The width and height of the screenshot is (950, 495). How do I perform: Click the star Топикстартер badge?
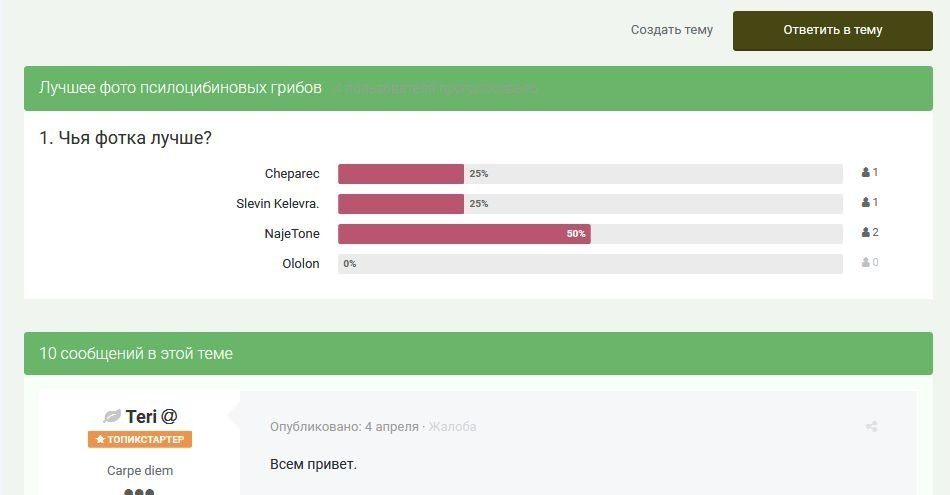(140, 439)
